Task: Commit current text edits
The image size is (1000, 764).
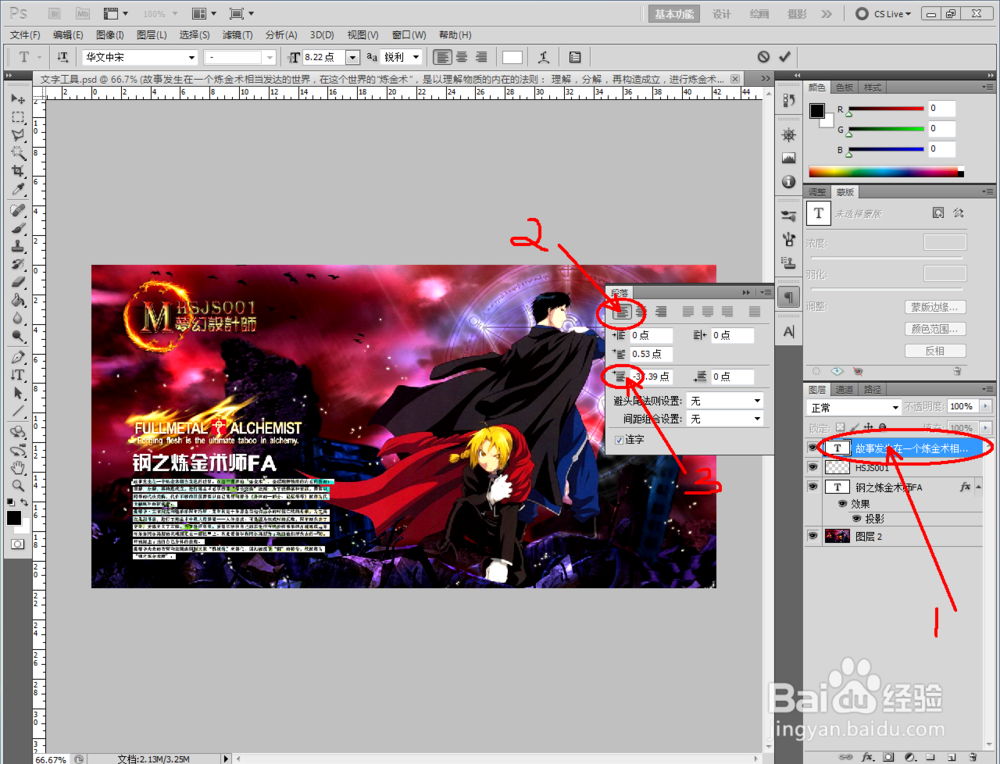Action: pyautogui.click(x=784, y=57)
